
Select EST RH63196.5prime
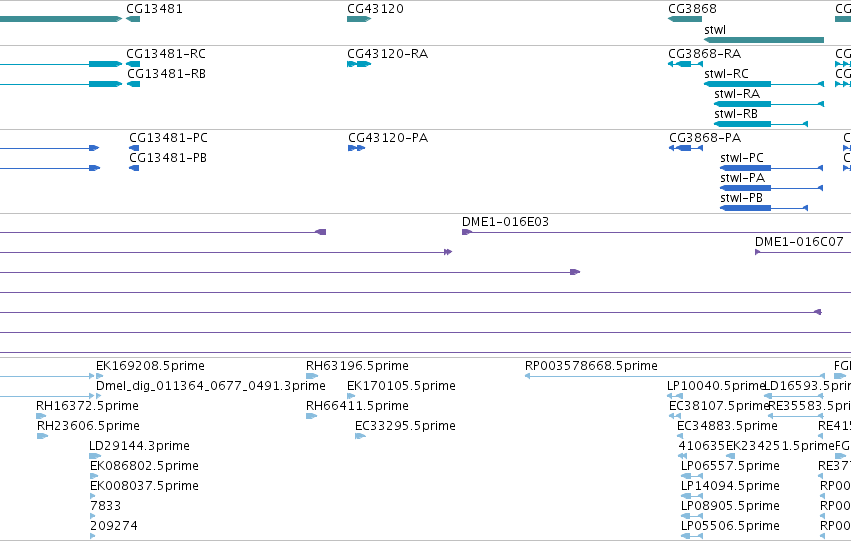pyautogui.click(x=312, y=376)
